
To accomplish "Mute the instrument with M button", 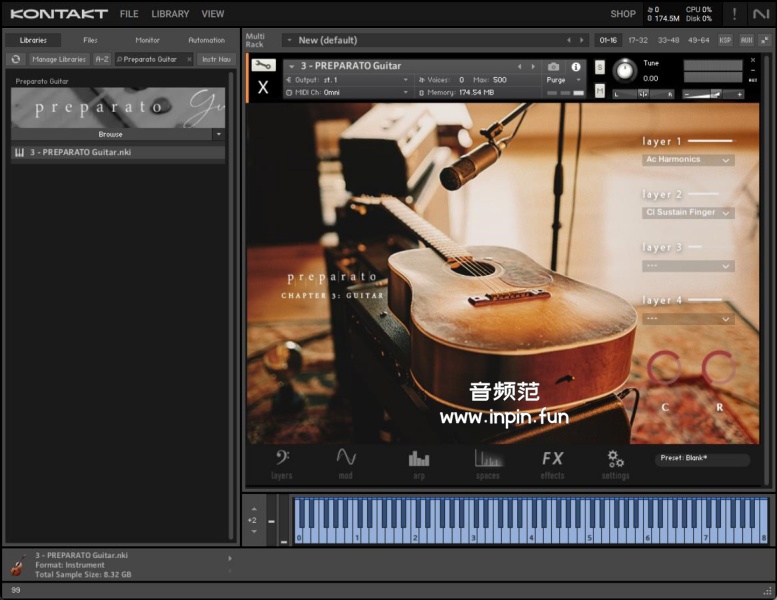I will pos(600,91).
